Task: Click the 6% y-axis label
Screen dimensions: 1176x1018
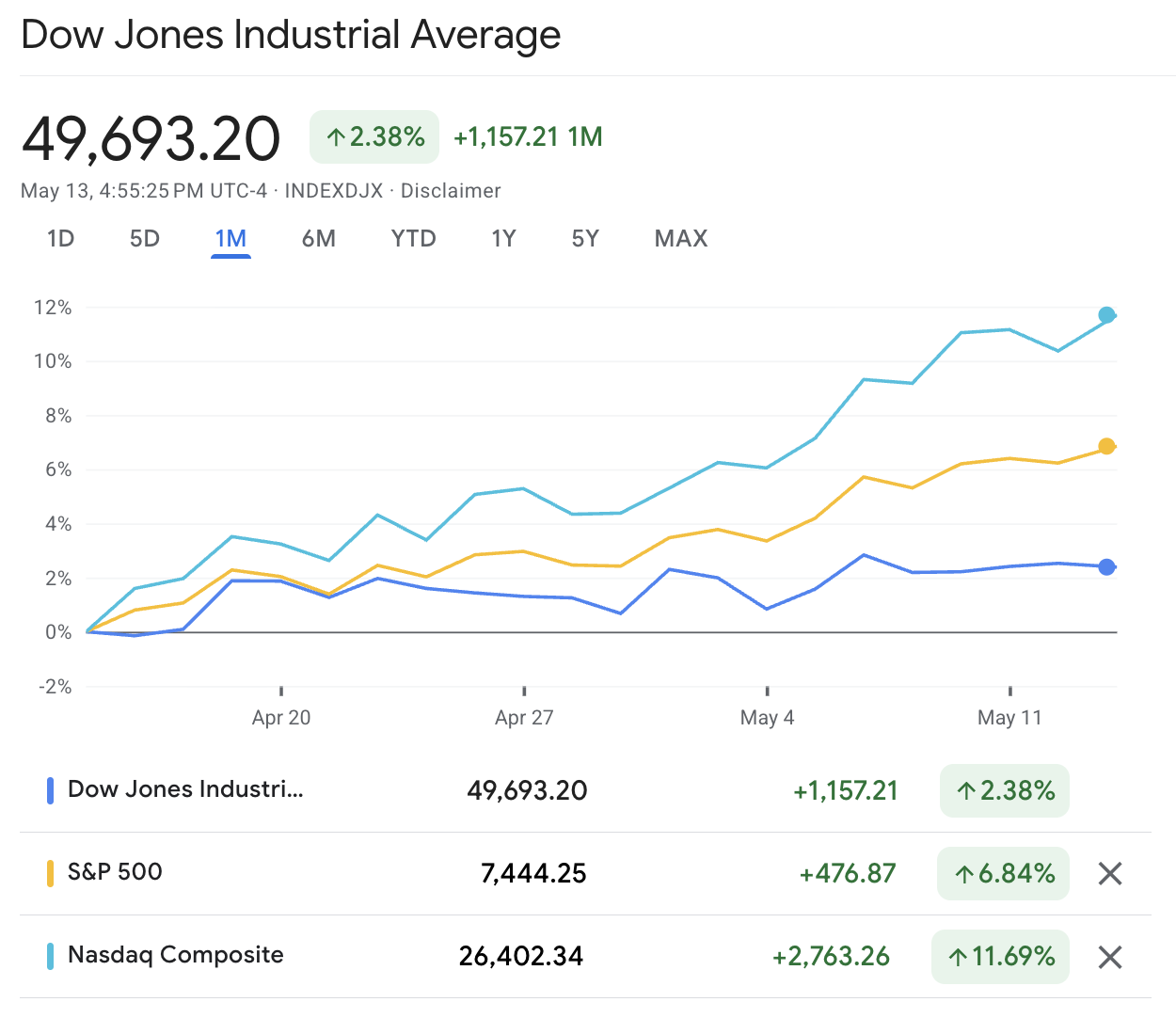Action: pyautogui.click(x=58, y=469)
